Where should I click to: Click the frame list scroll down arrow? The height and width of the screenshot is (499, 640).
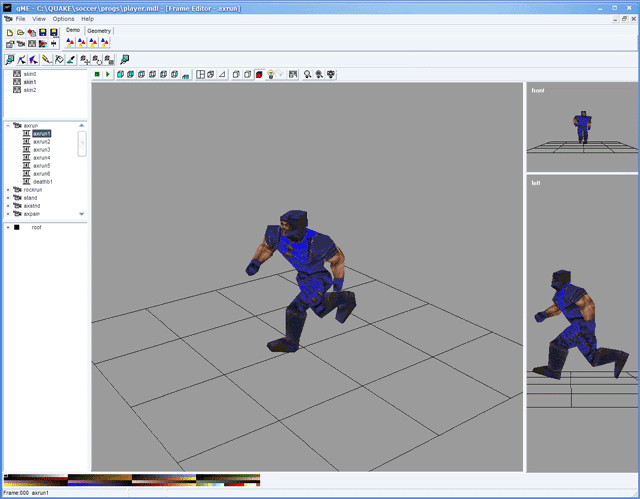pyautogui.click(x=82, y=214)
